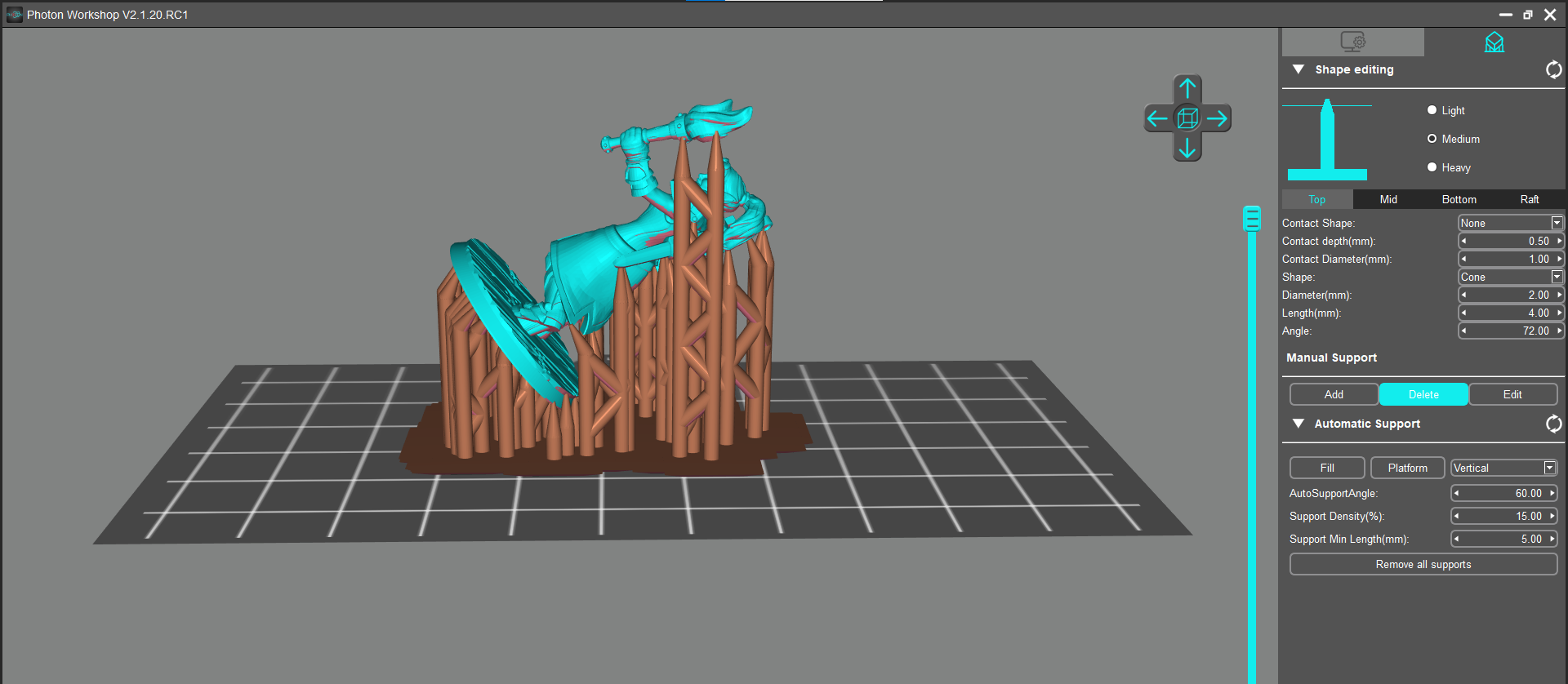Viewport: 1568px width, 684px height.
Task: Reset Shape editing with refresh icon
Action: [1553, 70]
